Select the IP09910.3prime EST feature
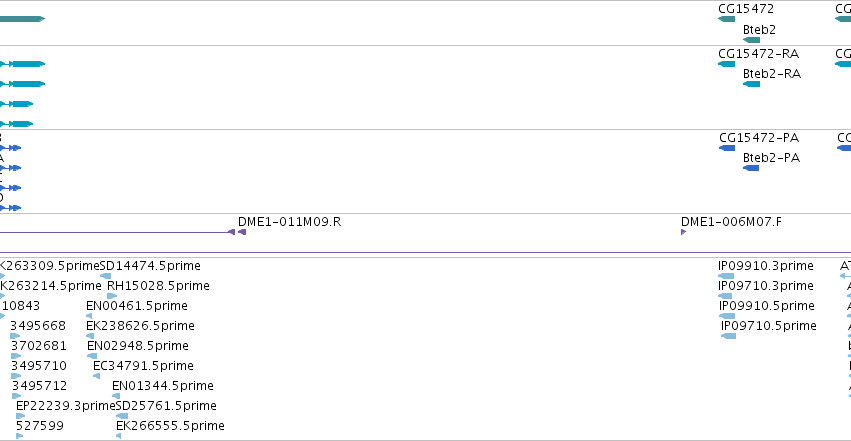The image size is (851, 441). pyautogui.click(x=726, y=276)
